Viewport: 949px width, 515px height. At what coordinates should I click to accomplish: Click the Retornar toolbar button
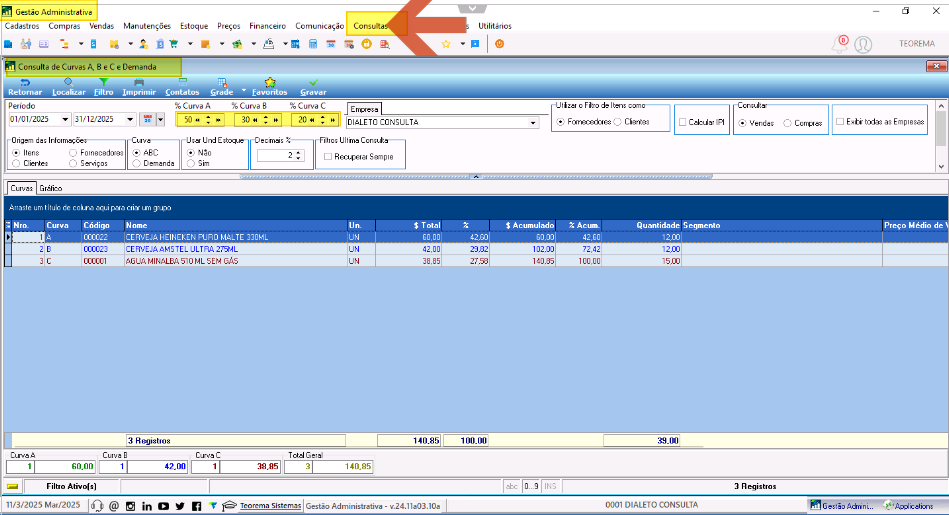(25, 87)
